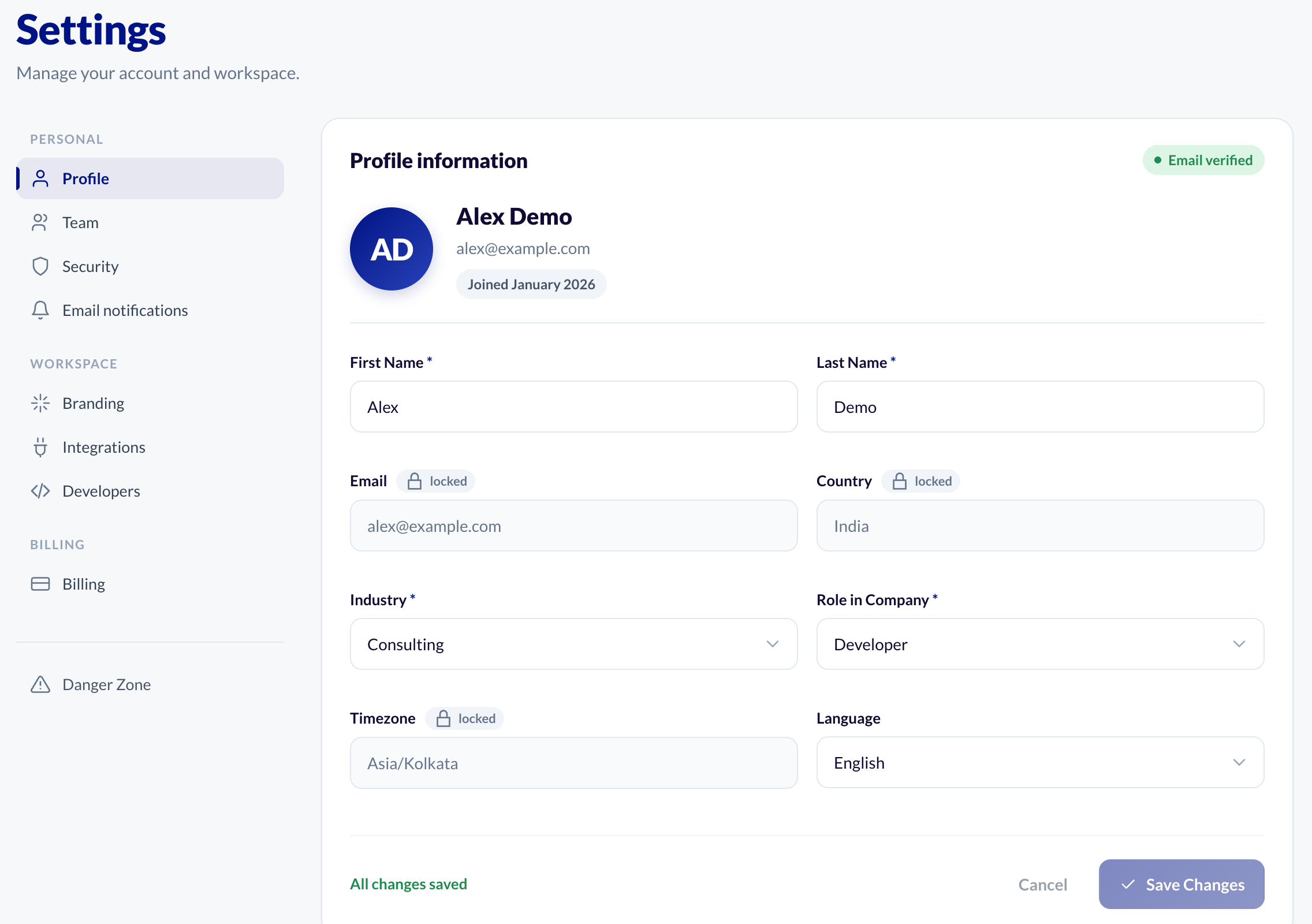
Task: Click the Email verified badge
Action: [x=1203, y=160]
